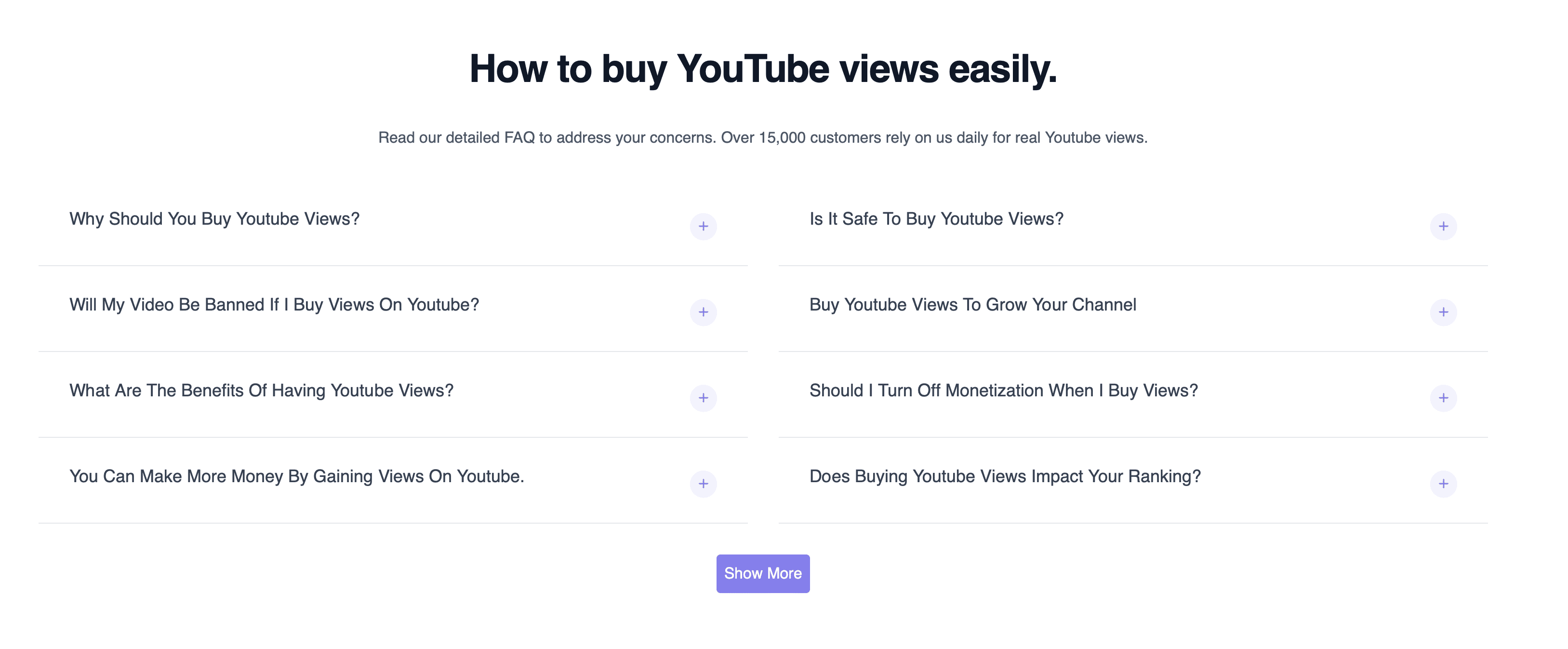This screenshot has width=1568, height=649.
Task: Select the 'Buy Youtube Views To Grow Your Channel' heading
Action: coord(972,304)
